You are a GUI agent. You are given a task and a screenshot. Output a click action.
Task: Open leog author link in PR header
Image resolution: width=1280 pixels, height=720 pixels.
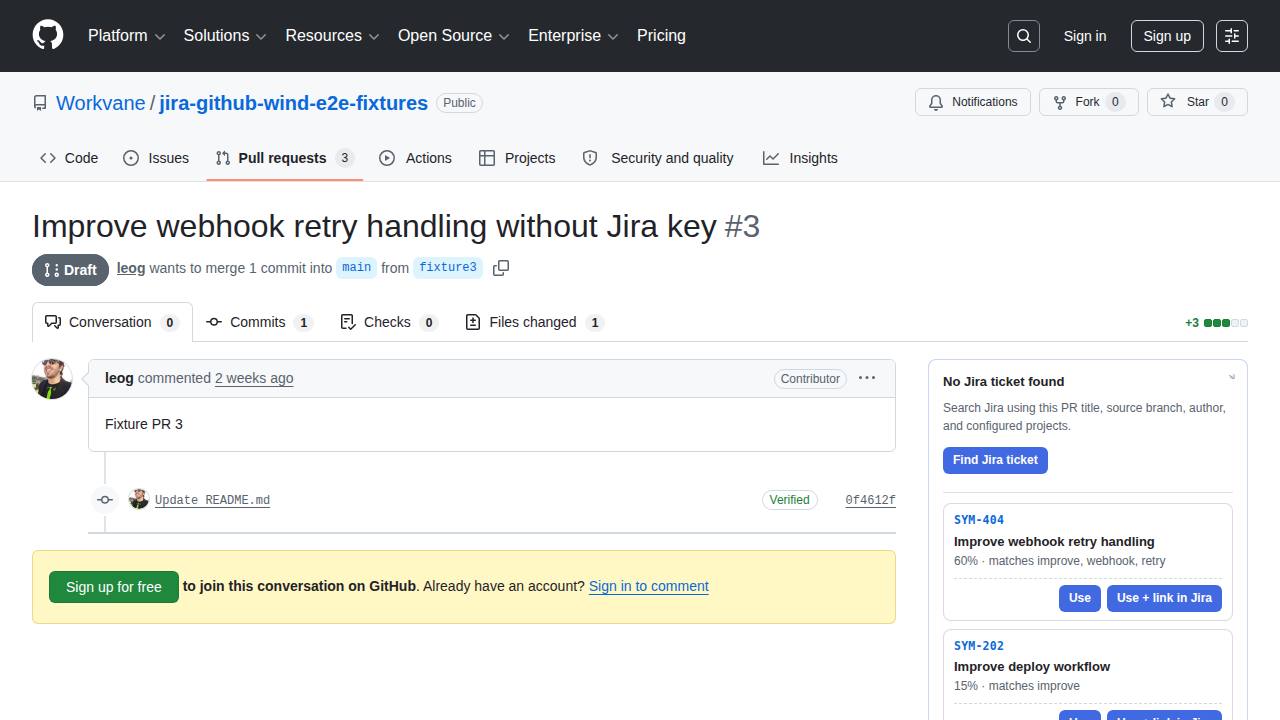[x=131, y=268]
